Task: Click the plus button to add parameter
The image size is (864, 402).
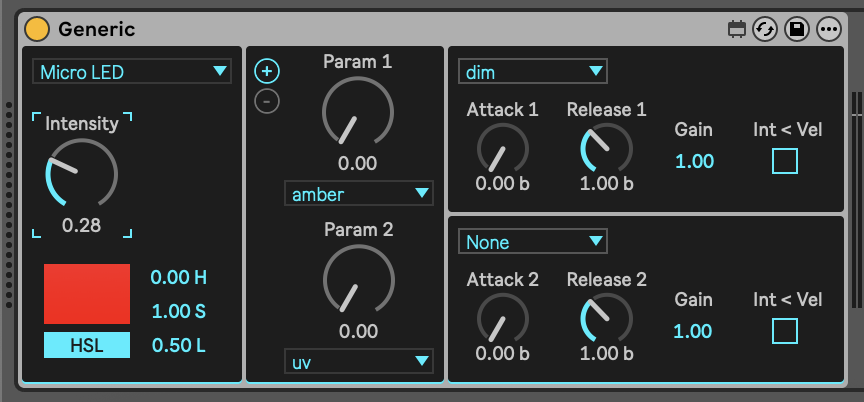Action: point(267,71)
